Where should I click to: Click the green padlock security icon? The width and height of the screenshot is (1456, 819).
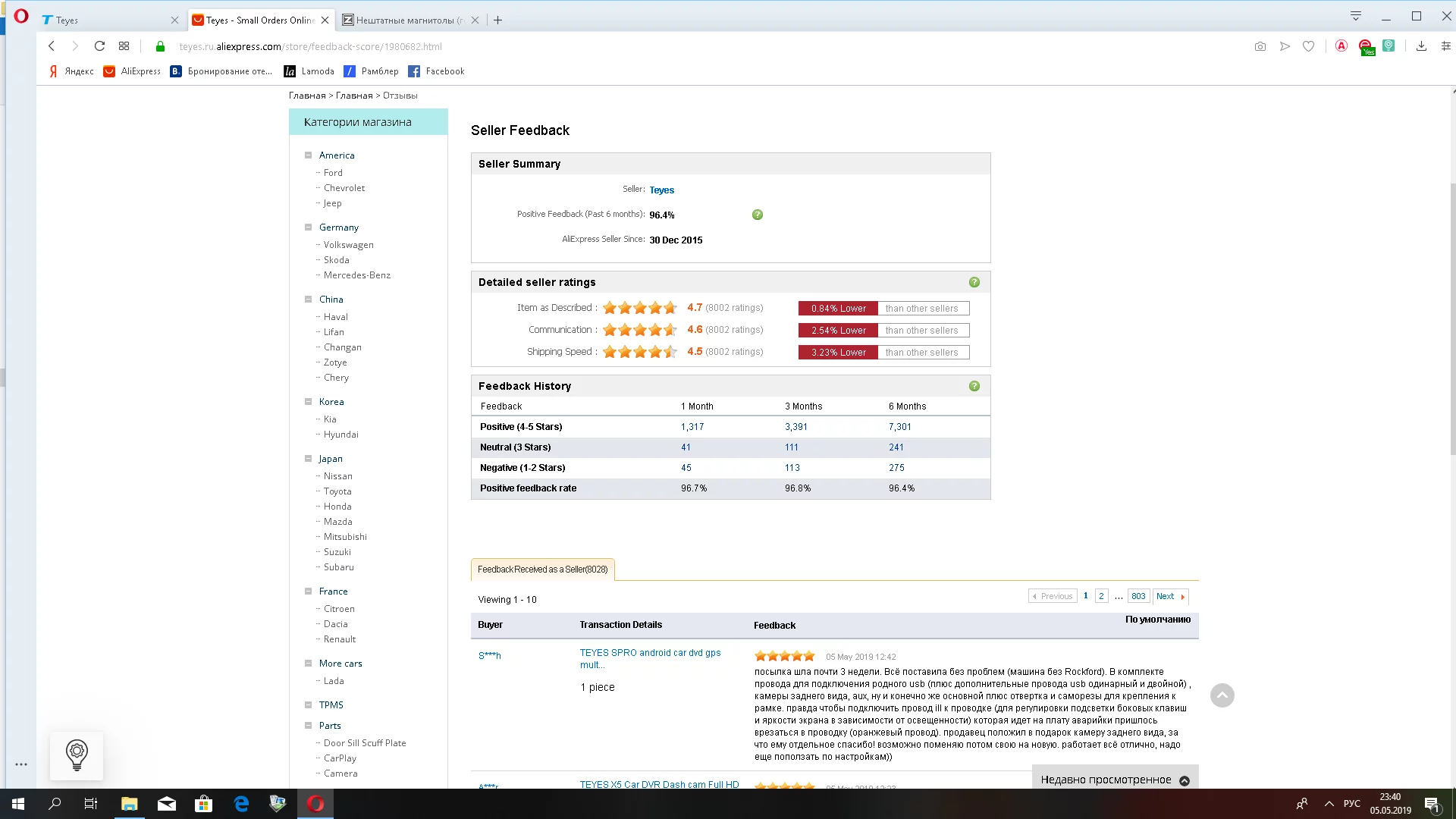[x=160, y=46]
